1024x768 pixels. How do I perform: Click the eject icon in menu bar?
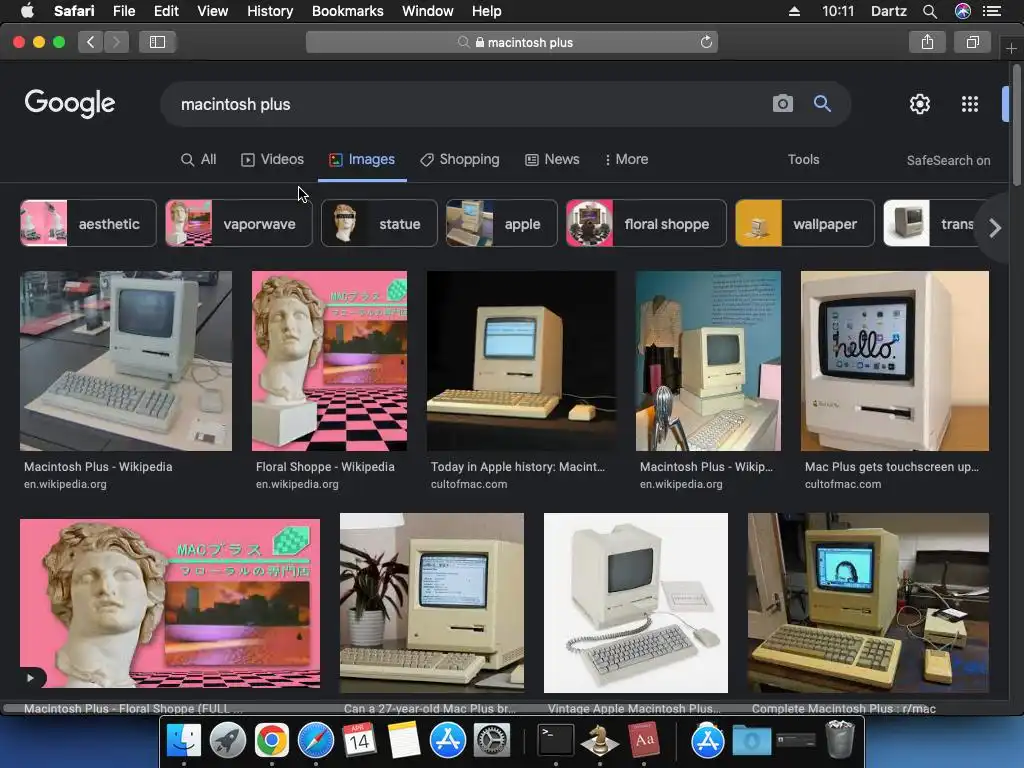click(x=794, y=11)
